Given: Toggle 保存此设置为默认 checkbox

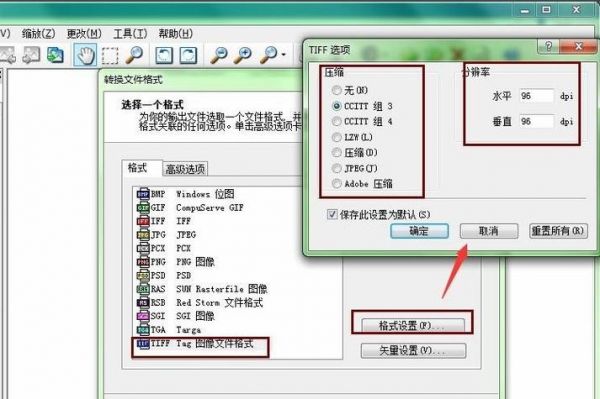Looking at the screenshot, I should click(332, 214).
